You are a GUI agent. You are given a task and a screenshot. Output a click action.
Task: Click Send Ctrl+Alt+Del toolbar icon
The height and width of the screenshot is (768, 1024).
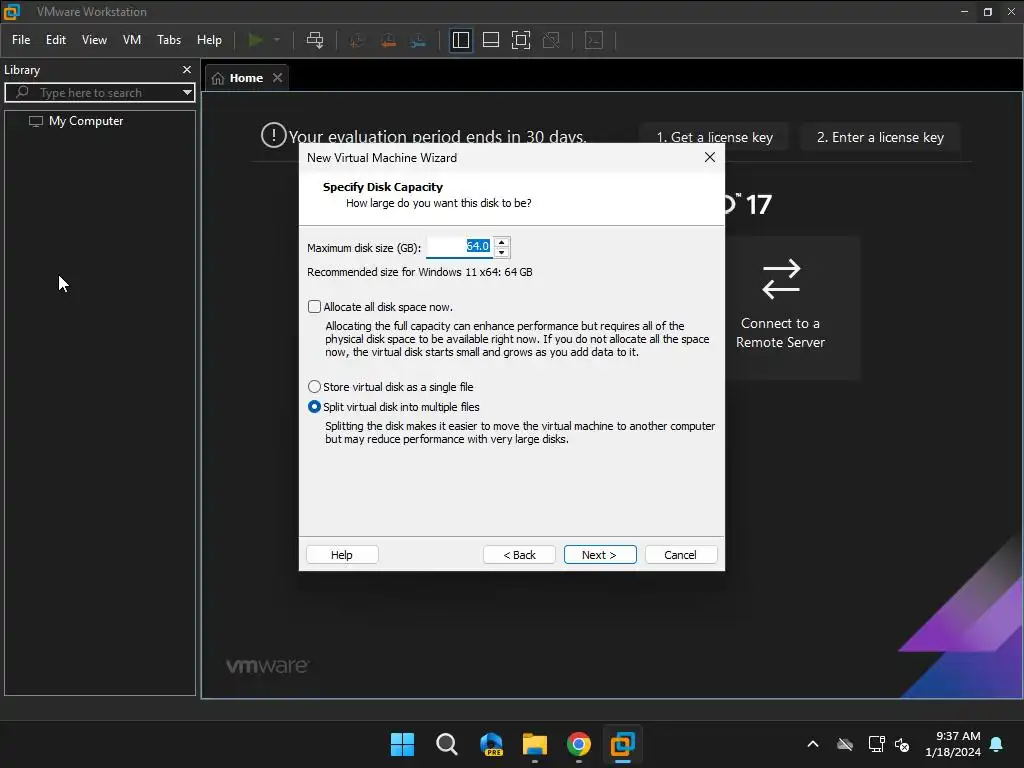(x=315, y=40)
